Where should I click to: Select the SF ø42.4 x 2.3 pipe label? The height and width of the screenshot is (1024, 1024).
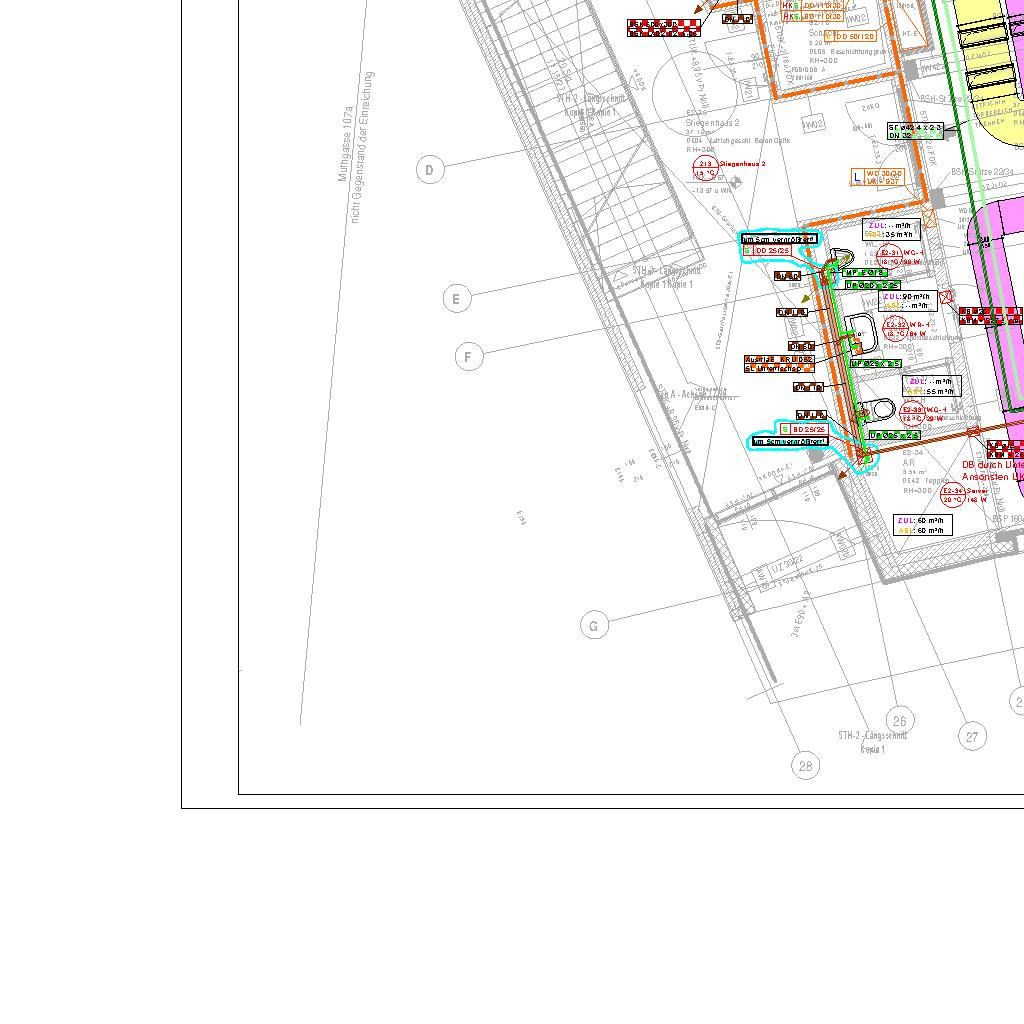(914, 131)
